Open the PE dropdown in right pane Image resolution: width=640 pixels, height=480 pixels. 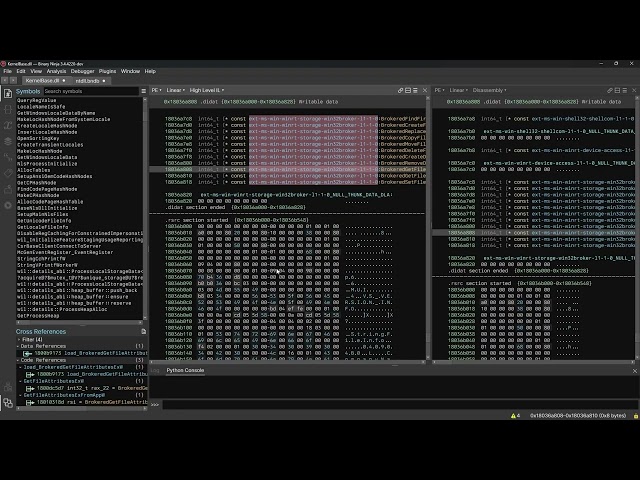(439, 90)
